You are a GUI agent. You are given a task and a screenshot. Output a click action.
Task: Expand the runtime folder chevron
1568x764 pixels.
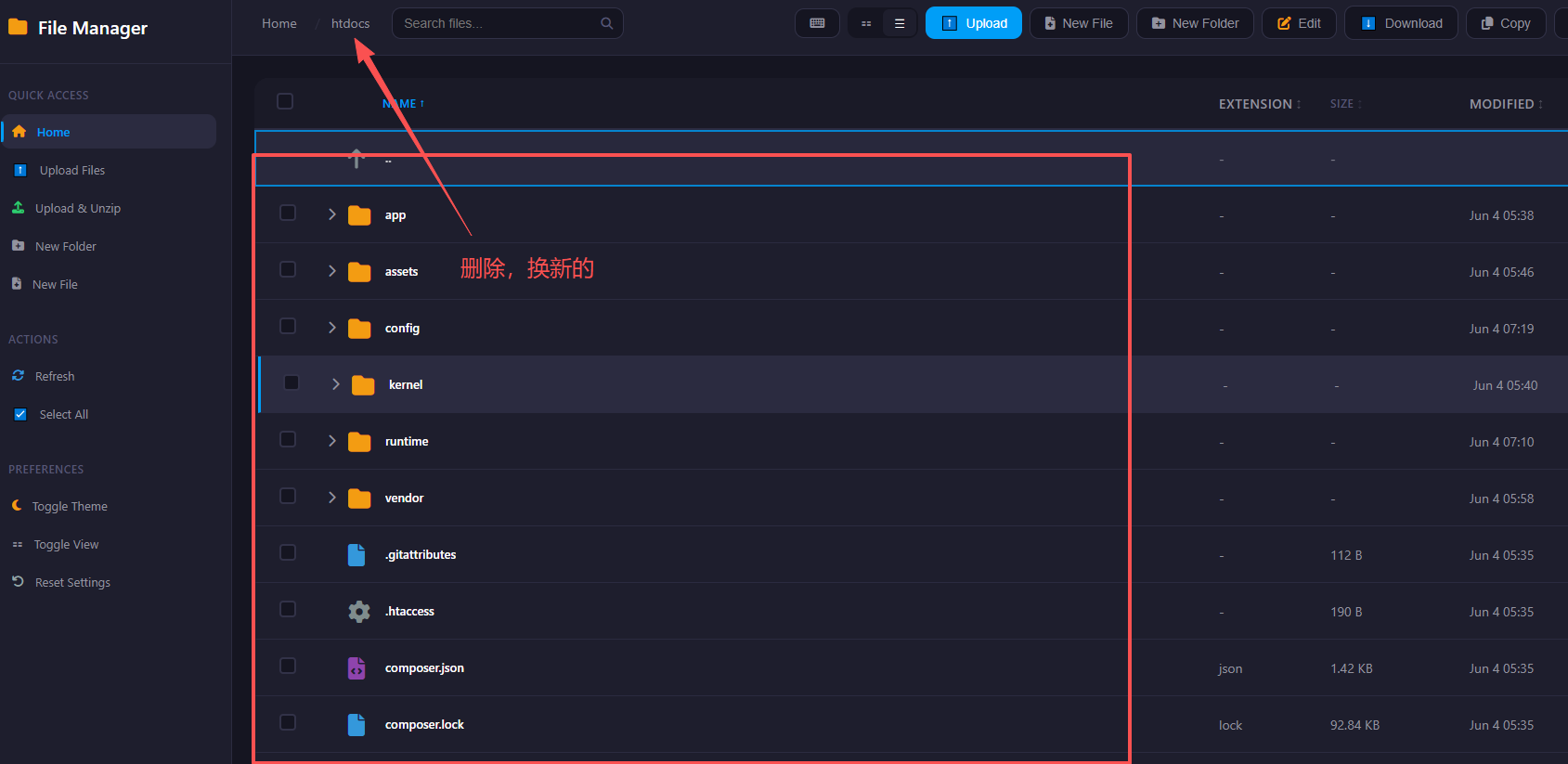coord(331,441)
